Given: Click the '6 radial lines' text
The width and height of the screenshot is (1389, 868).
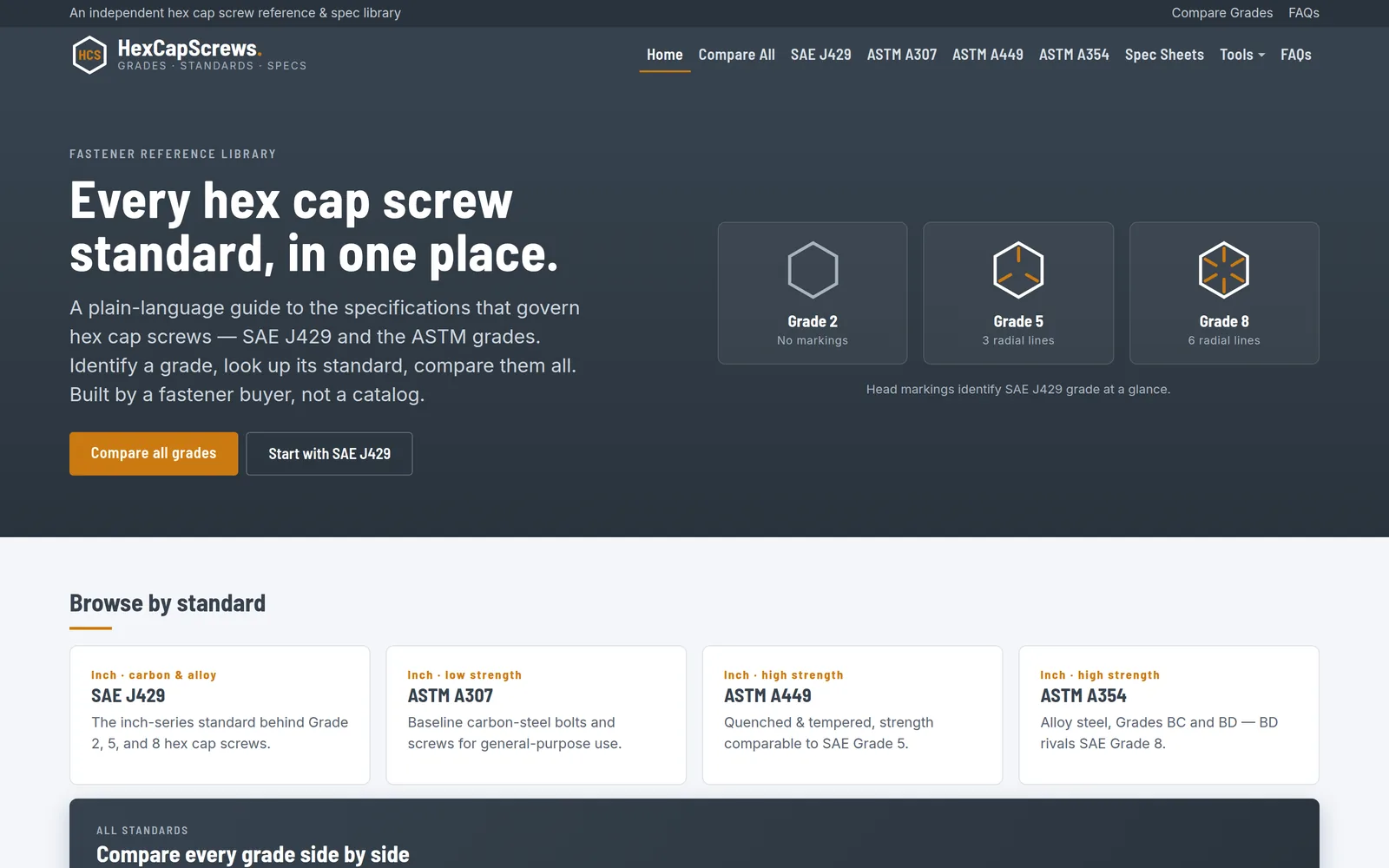Looking at the screenshot, I should point(1224,340).
